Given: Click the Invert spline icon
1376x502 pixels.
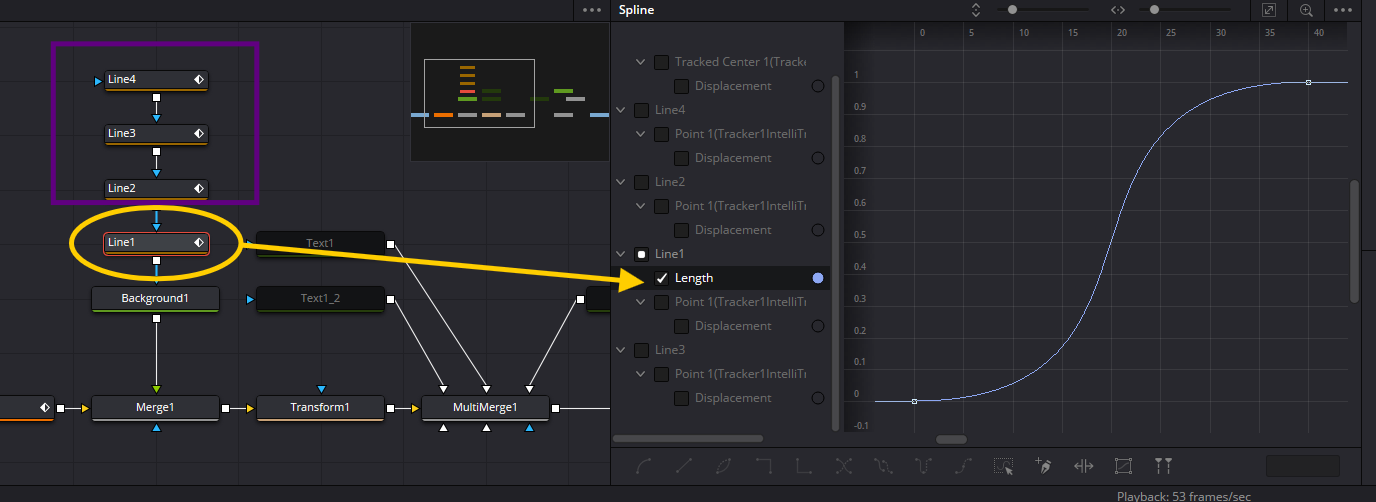Looking at the screenshot, I should point(724,466).
